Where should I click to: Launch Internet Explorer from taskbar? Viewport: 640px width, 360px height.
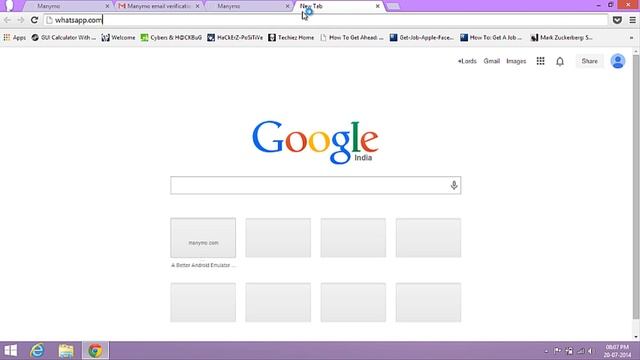(x=38, y=351)
